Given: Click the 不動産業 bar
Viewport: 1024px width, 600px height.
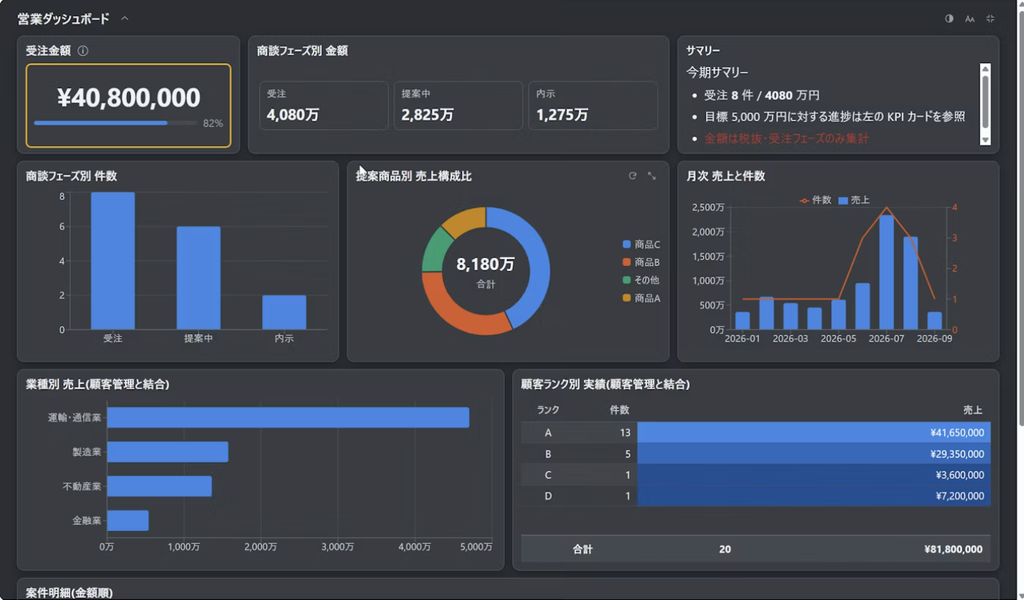Looking at the screenshot, I should (159, 486).
